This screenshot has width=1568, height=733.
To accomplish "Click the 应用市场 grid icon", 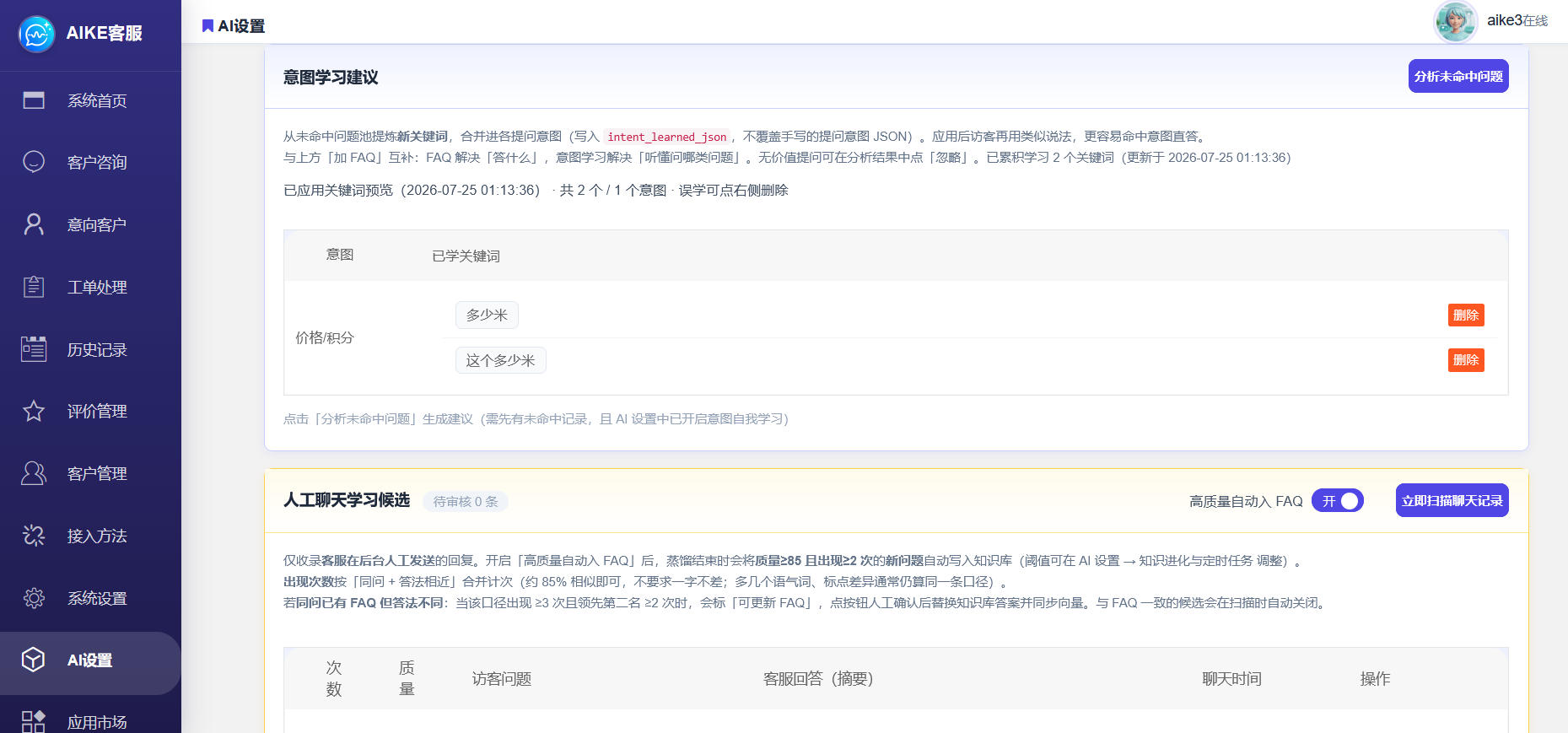I will (34, 721).
